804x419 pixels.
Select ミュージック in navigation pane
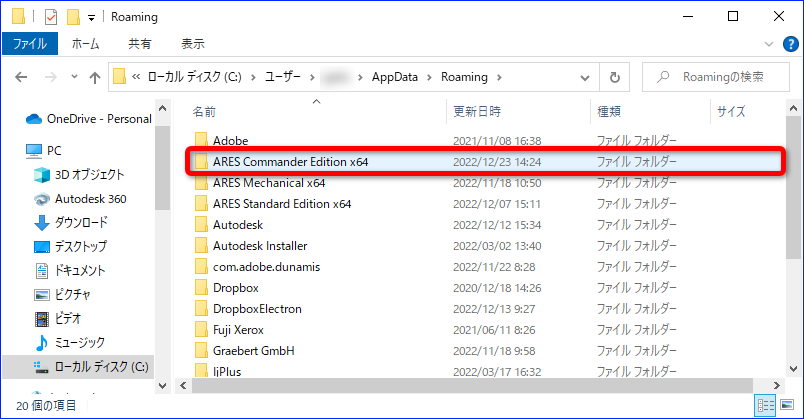tap(69, 342)
